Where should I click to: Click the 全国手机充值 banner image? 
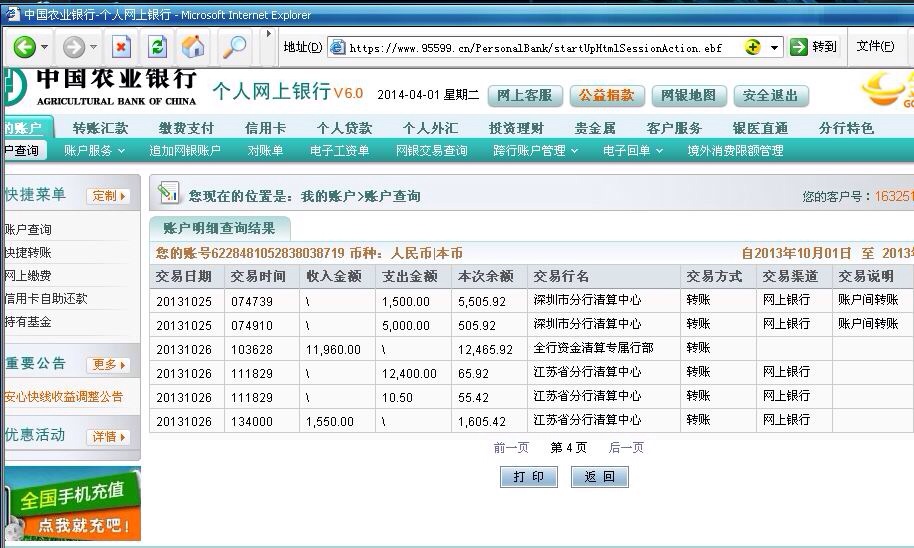pyautogui.click(x=72, y=504)
